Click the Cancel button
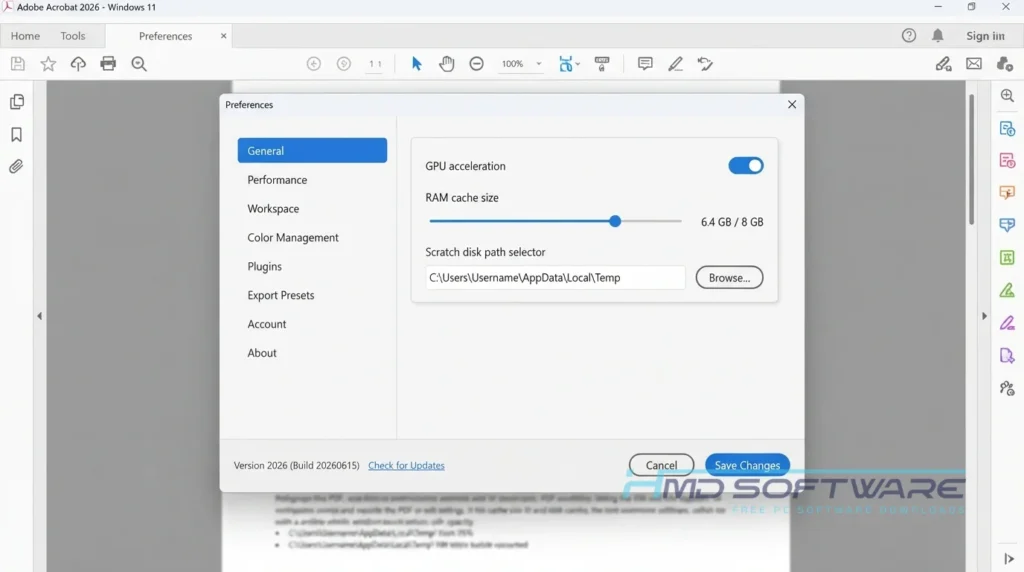The width and height of the screenshot is (1024, 572). pyautogui.click(x=662, y=465)
